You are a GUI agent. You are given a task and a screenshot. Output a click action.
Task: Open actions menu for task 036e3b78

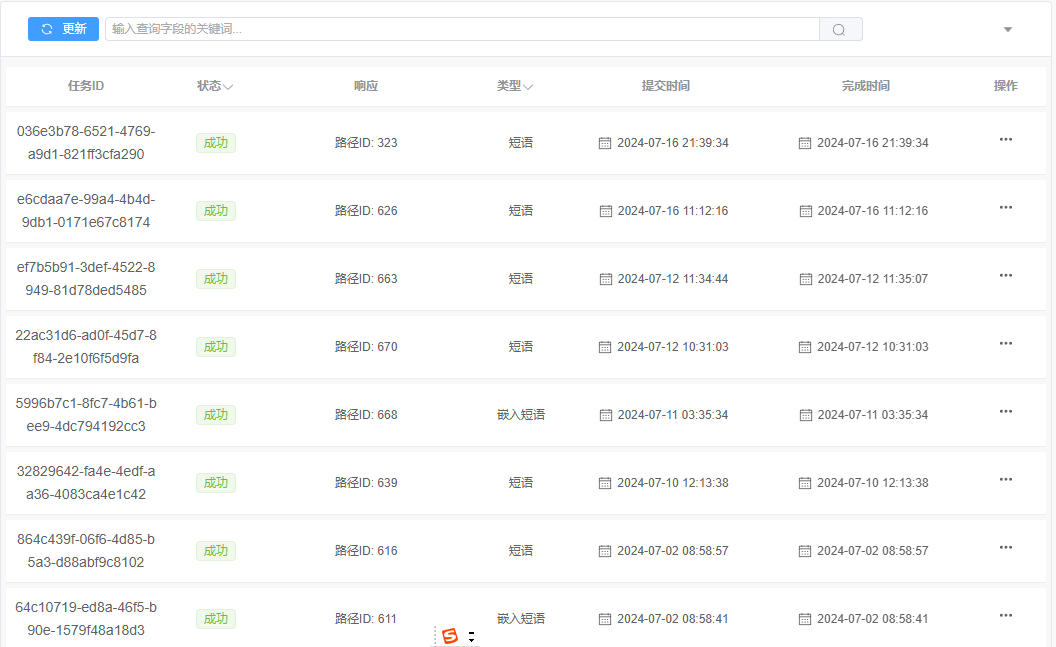[1005, 139]
